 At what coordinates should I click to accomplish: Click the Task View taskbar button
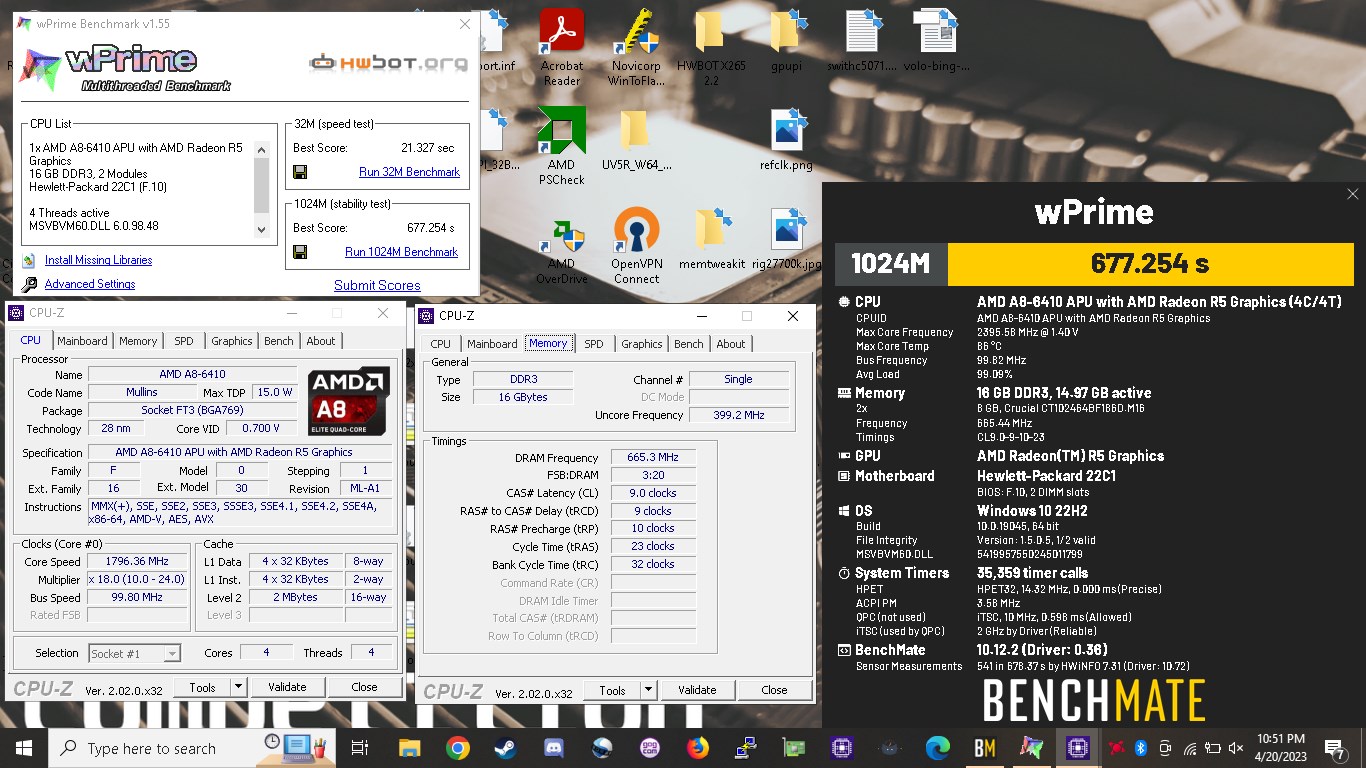(361, 748)
